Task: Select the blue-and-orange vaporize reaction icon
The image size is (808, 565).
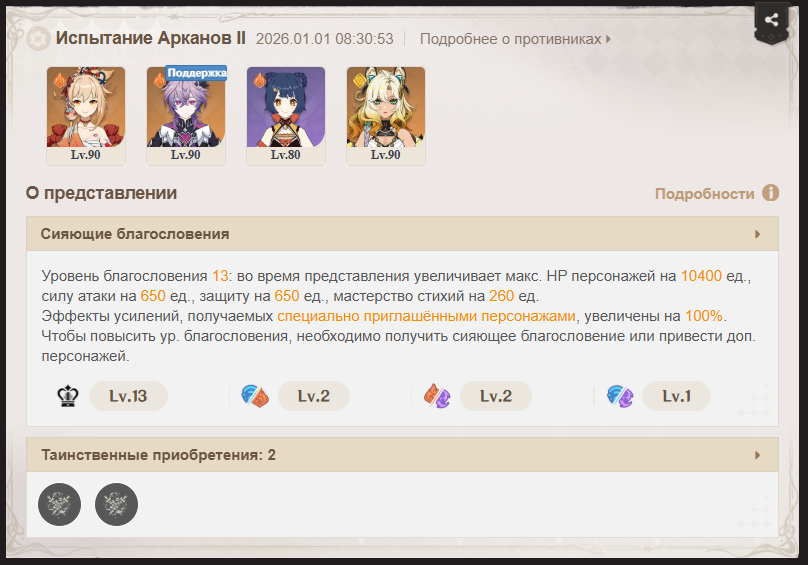Action: pyautogui.click(x=255, y=396)
